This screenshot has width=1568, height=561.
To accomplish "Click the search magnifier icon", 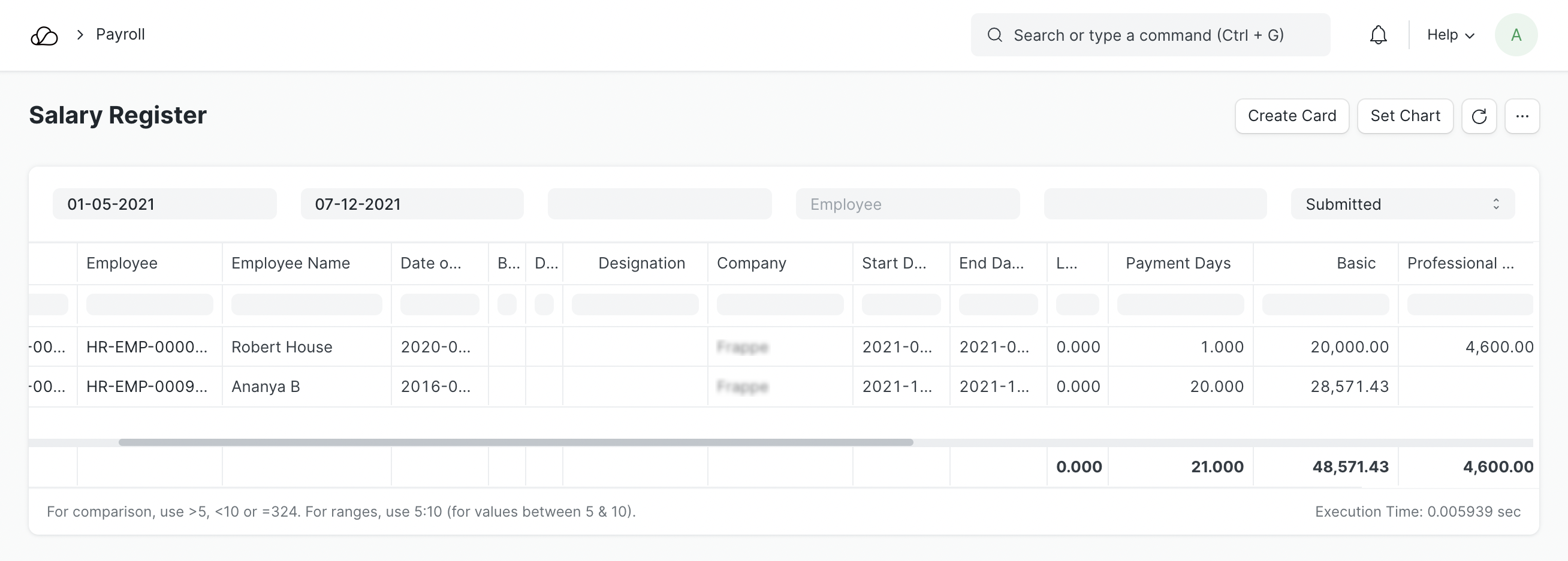I will [x=994, y=35].
